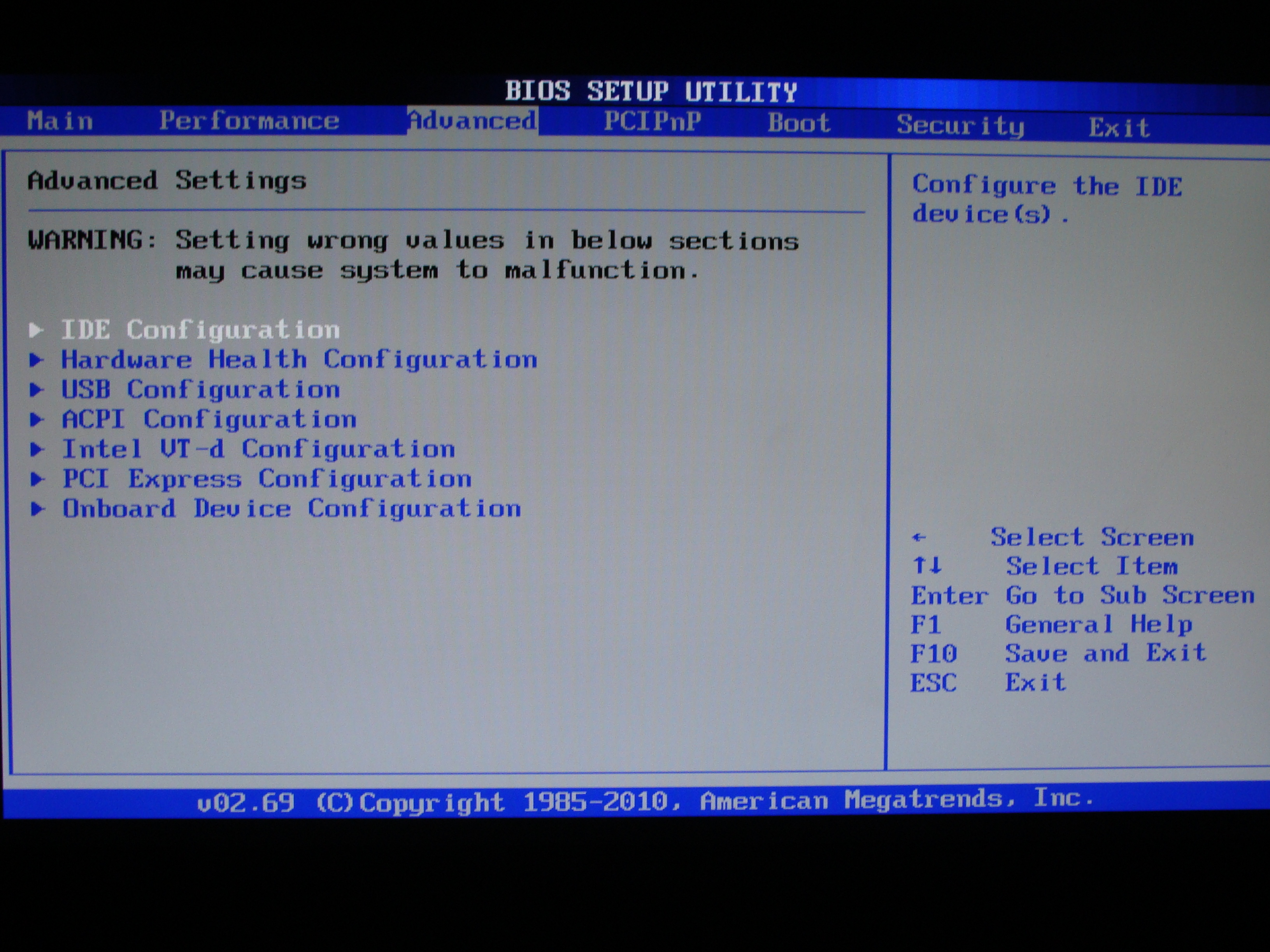Select Intel VT-d Configuration
Screen dimensions: 1270x952
tap(258, 449)
